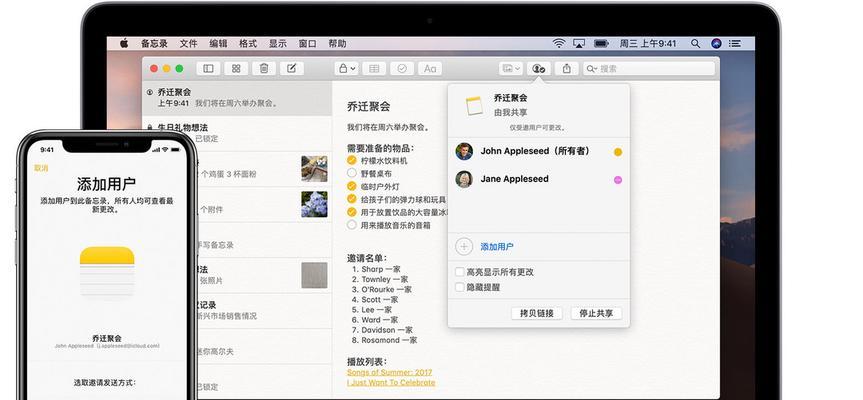
Task: Open Notification Center list icon
Action: (735, 43)
